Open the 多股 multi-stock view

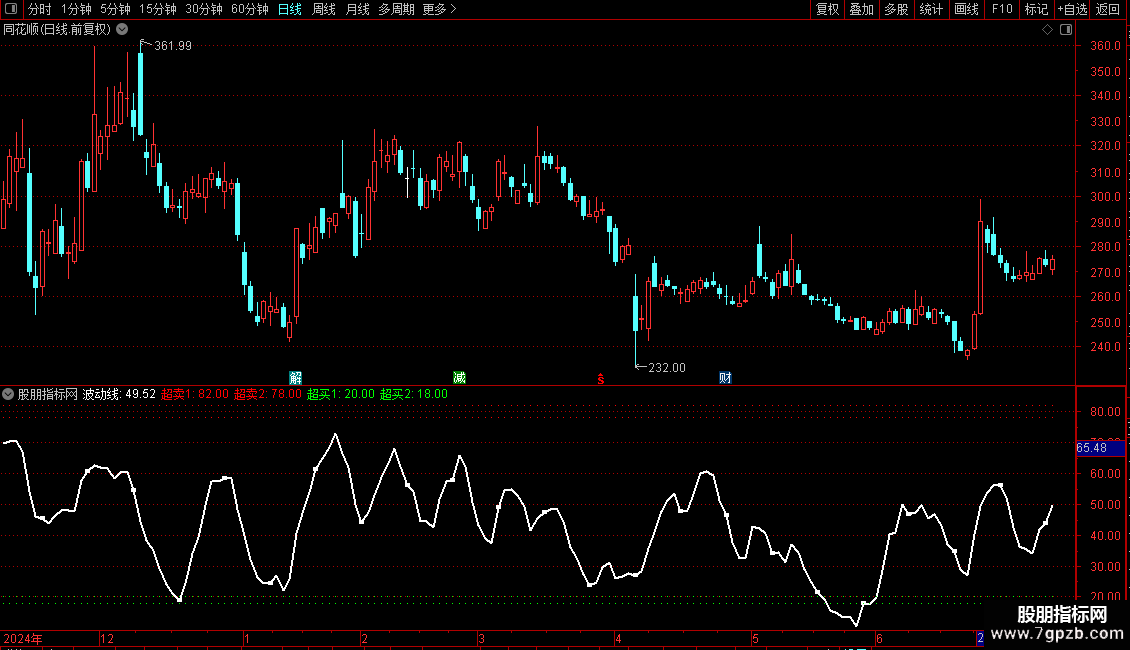[896, 9]
